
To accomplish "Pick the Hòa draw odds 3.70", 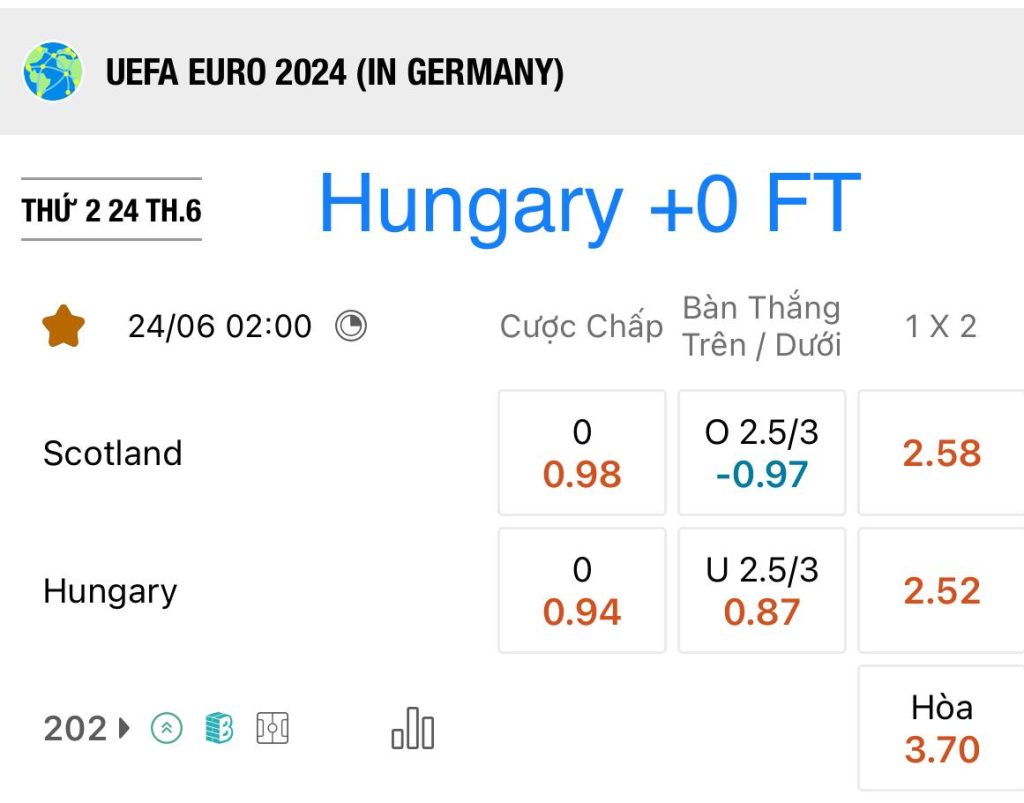I will [941, 728].
